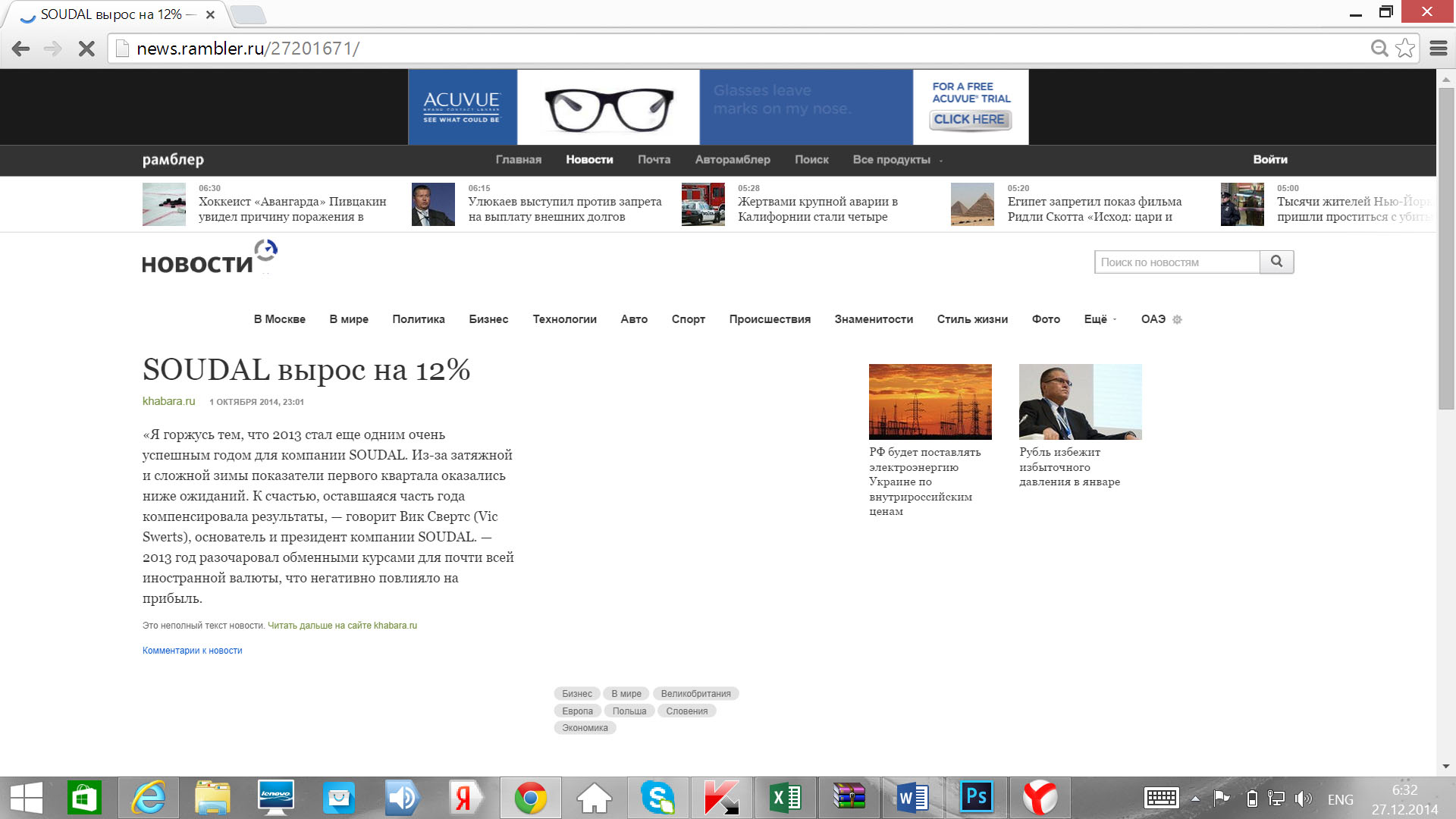Select the Стиль жизни news category
Screen dimensions: 1456x819
click(972, 319)
